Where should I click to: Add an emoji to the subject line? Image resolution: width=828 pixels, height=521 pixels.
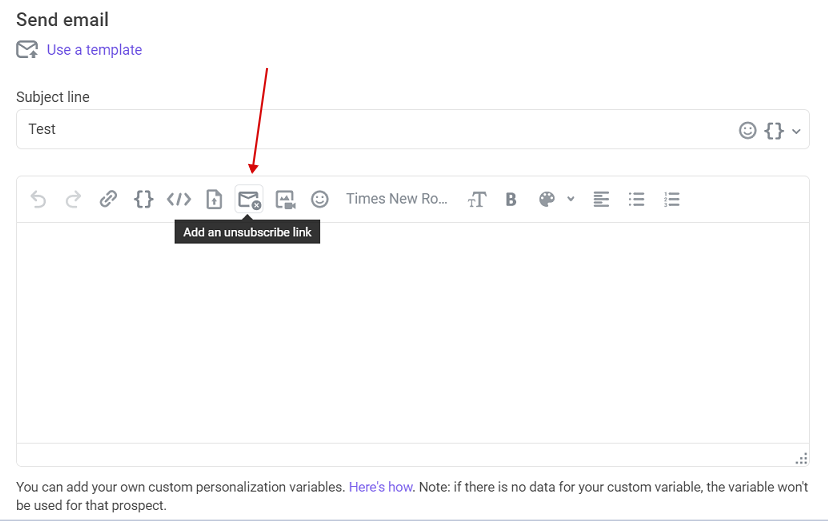tap(747, 130)
